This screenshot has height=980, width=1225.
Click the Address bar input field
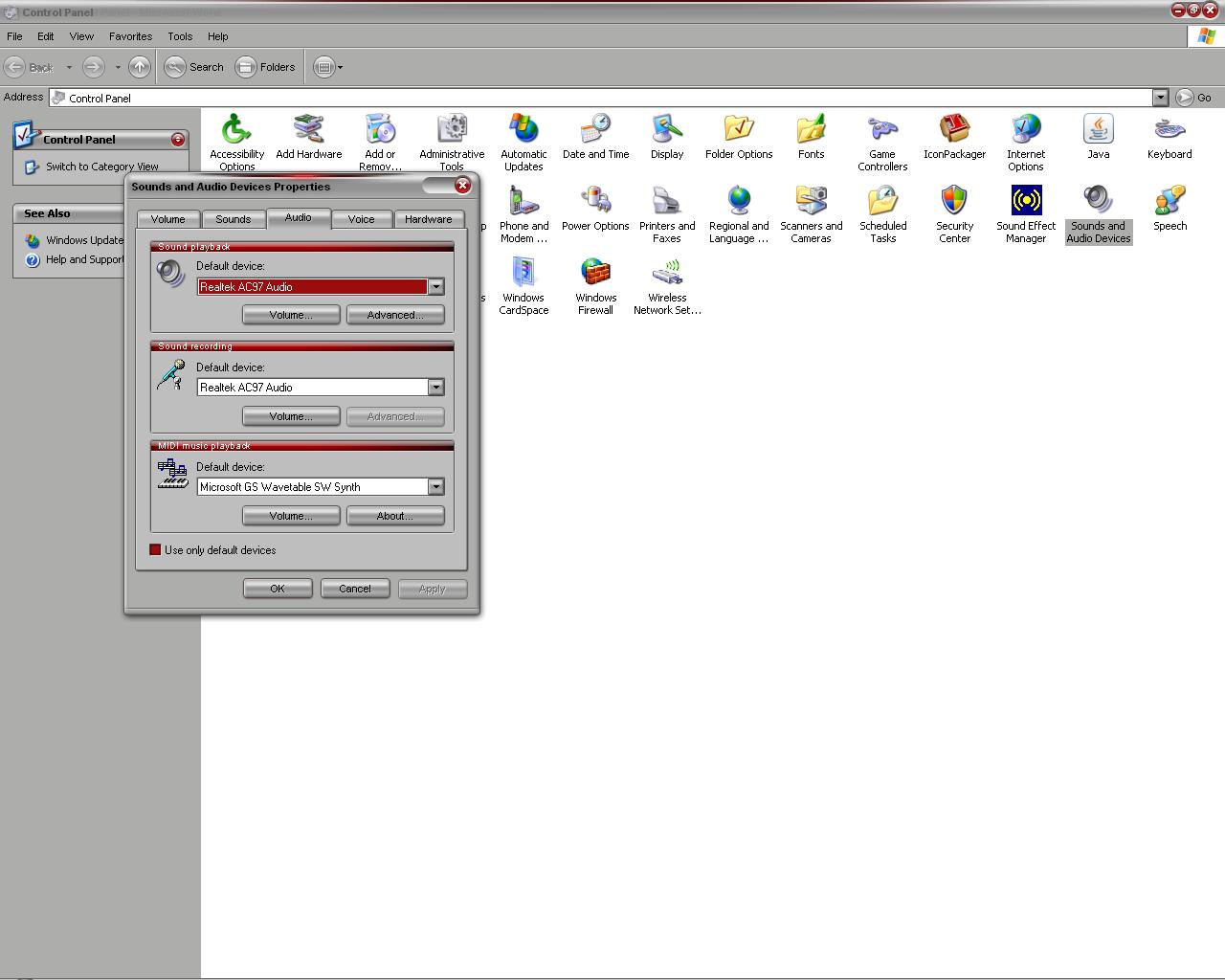tap(601, 98)
